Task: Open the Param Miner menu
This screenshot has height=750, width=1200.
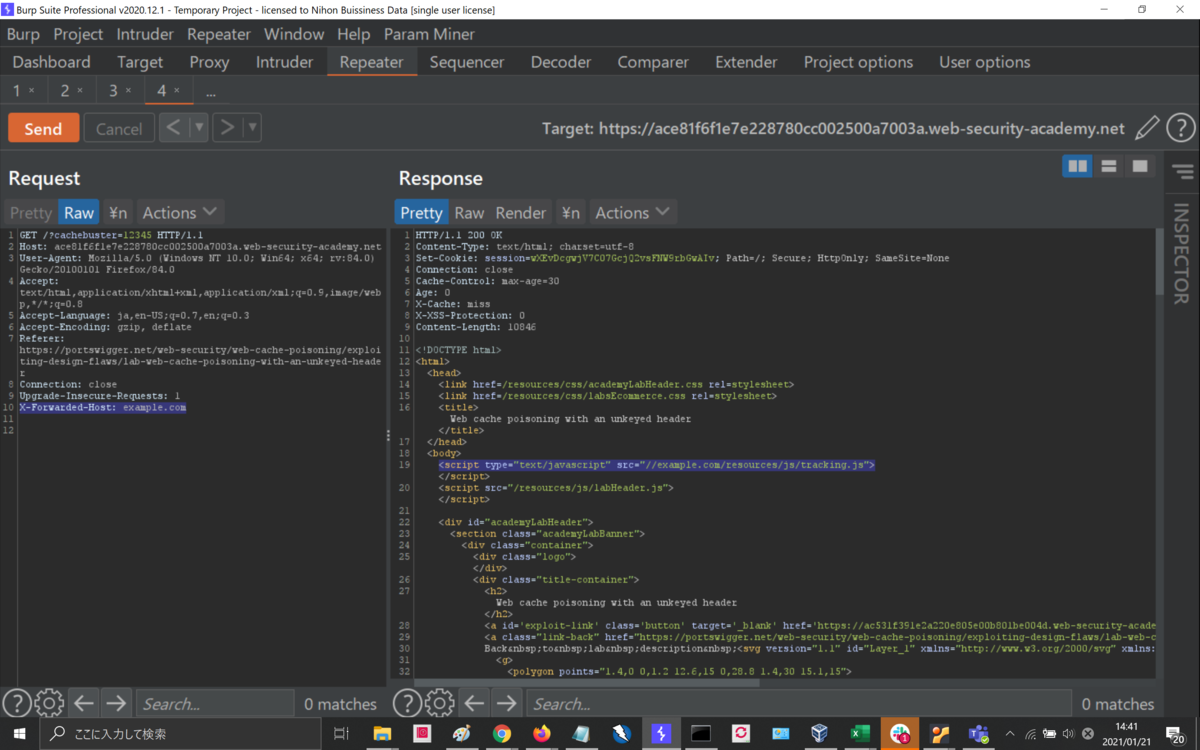Action: coord(429,34)
